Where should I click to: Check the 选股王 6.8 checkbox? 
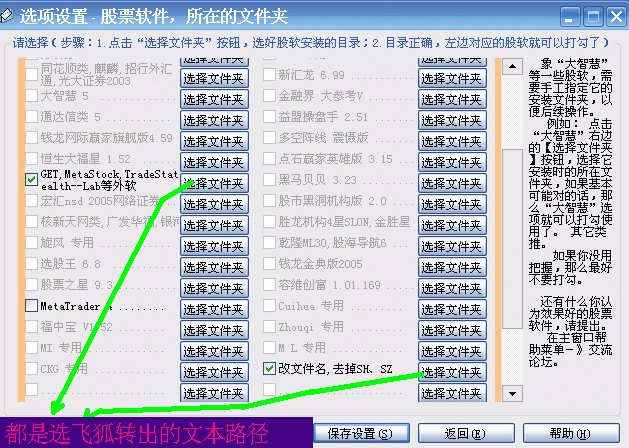[31, 264]
